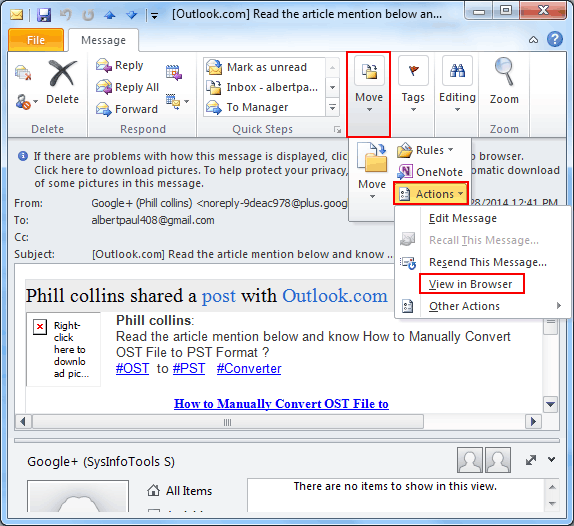The image size is (574, 526).
Task: Click horizontal scrollbar right arrow
Action: (533, 422)
